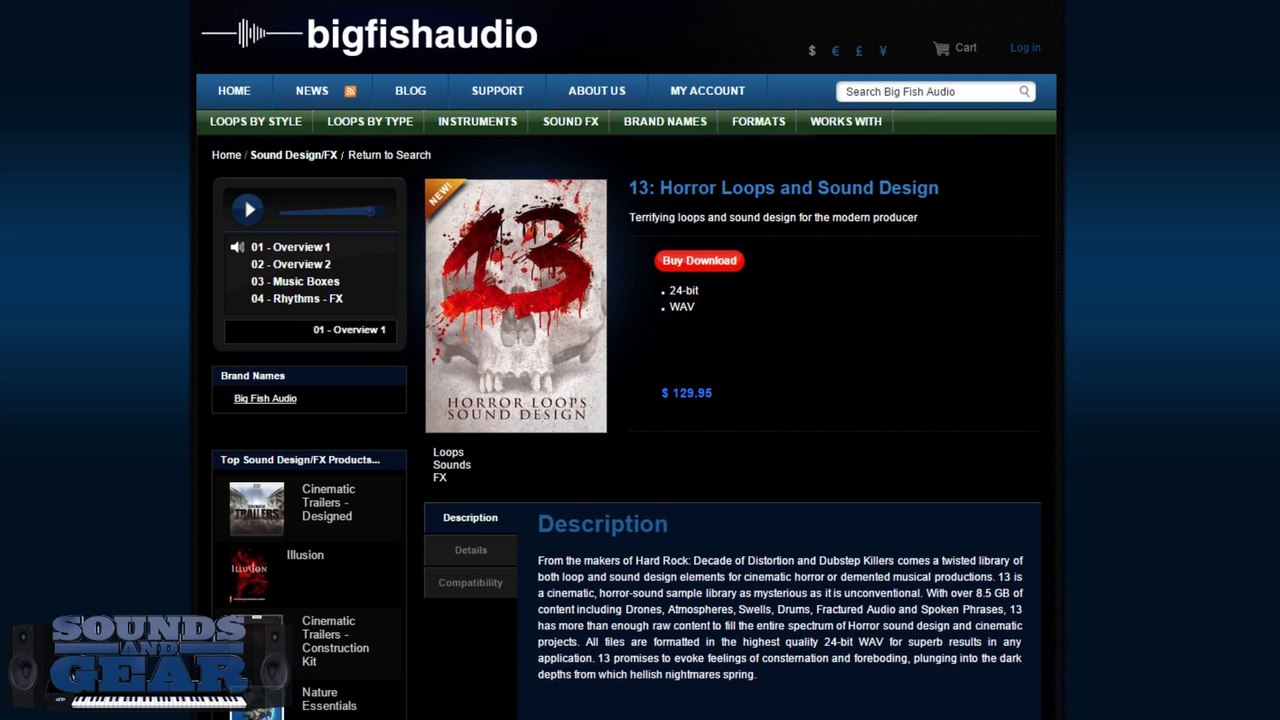Click the Sound Design/FX breadcrumb
The height and width of the screenshot is (720, 1280).
[x=294, y=155]
